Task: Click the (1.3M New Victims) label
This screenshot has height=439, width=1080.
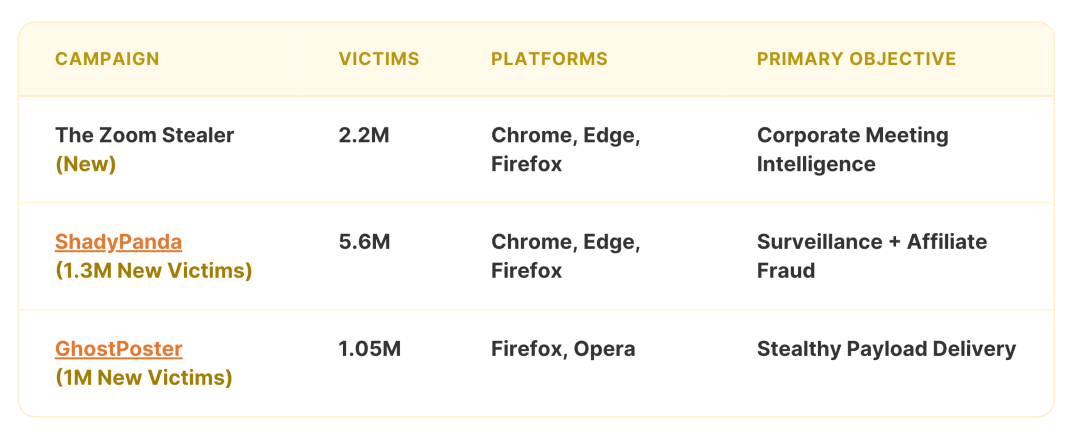Action: [x=153, y=270]
